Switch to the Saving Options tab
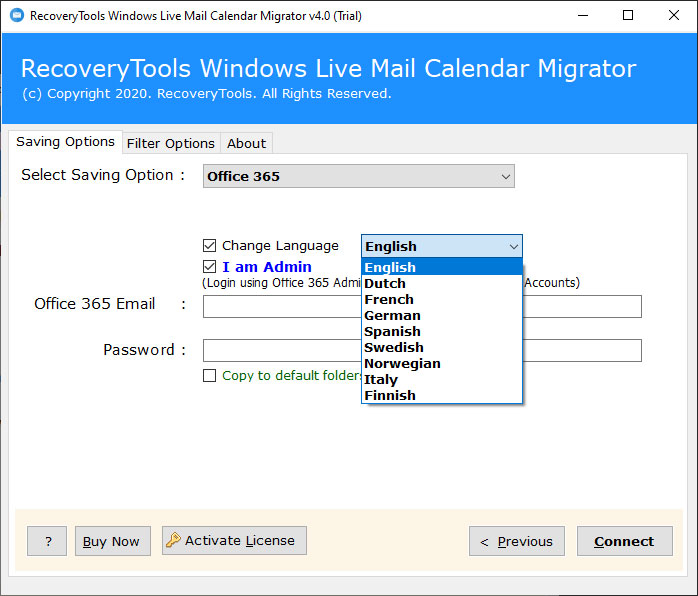The height and width of the screenshot is (596, 698). pyautogui.click(x=65, y=142)
